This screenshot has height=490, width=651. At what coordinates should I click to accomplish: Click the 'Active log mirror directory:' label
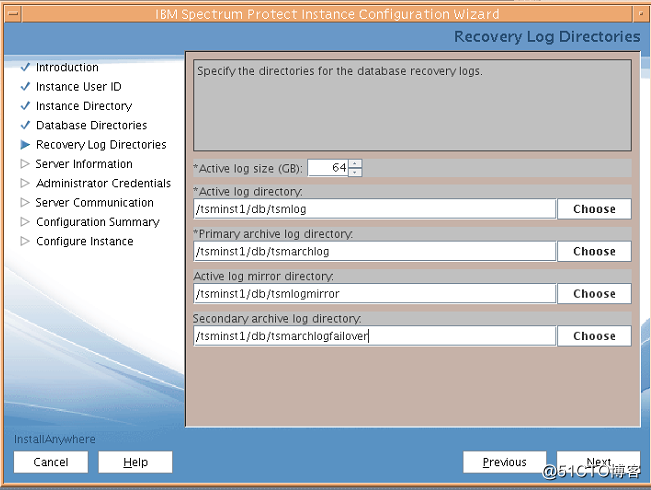click(264, 276)
